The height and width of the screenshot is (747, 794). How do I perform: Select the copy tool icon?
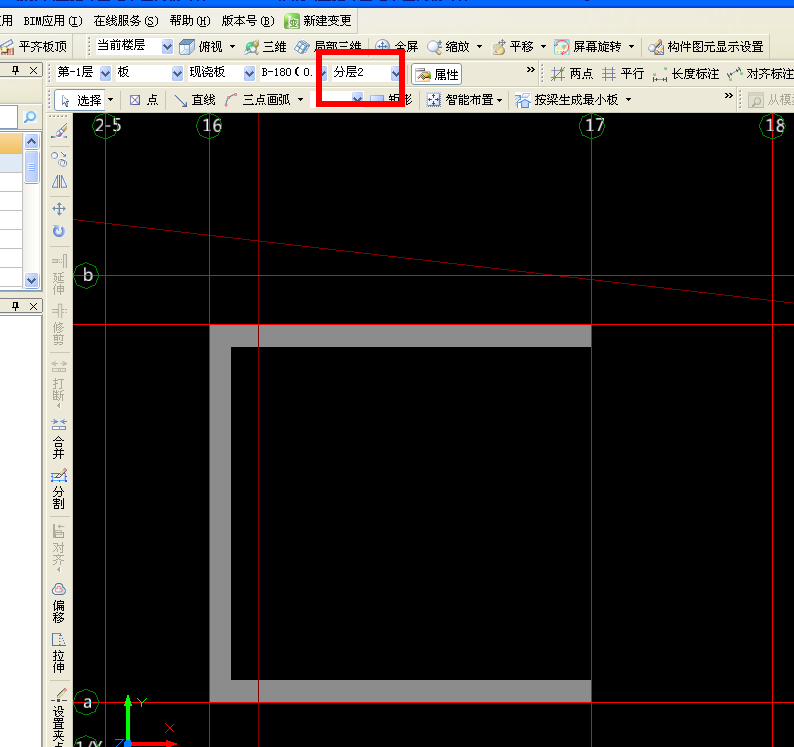[59, 159]
